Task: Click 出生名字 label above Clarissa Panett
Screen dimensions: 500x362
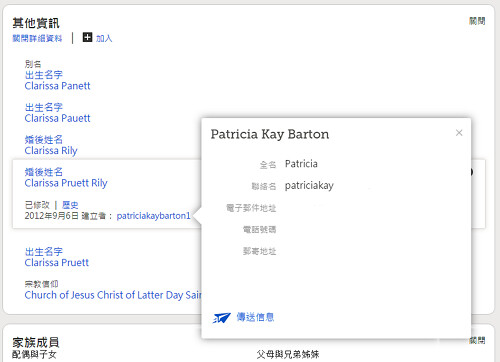Action: (x=44, y=75)
